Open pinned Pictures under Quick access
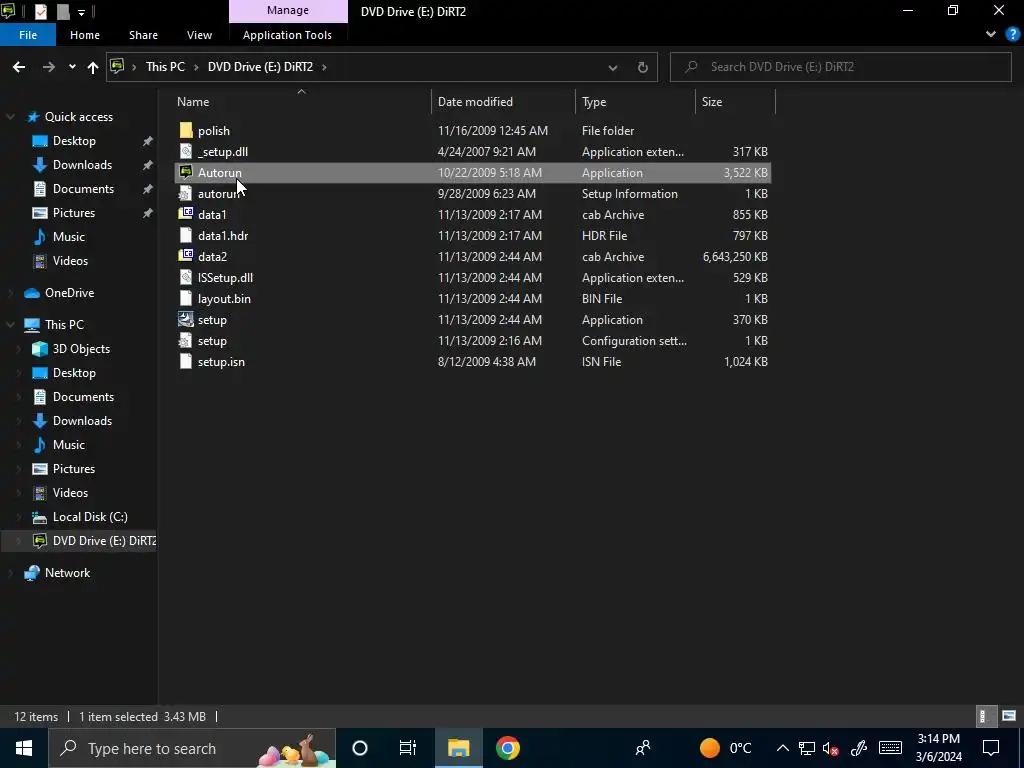Screen dimensions: 1024x768 pos(74,213)
